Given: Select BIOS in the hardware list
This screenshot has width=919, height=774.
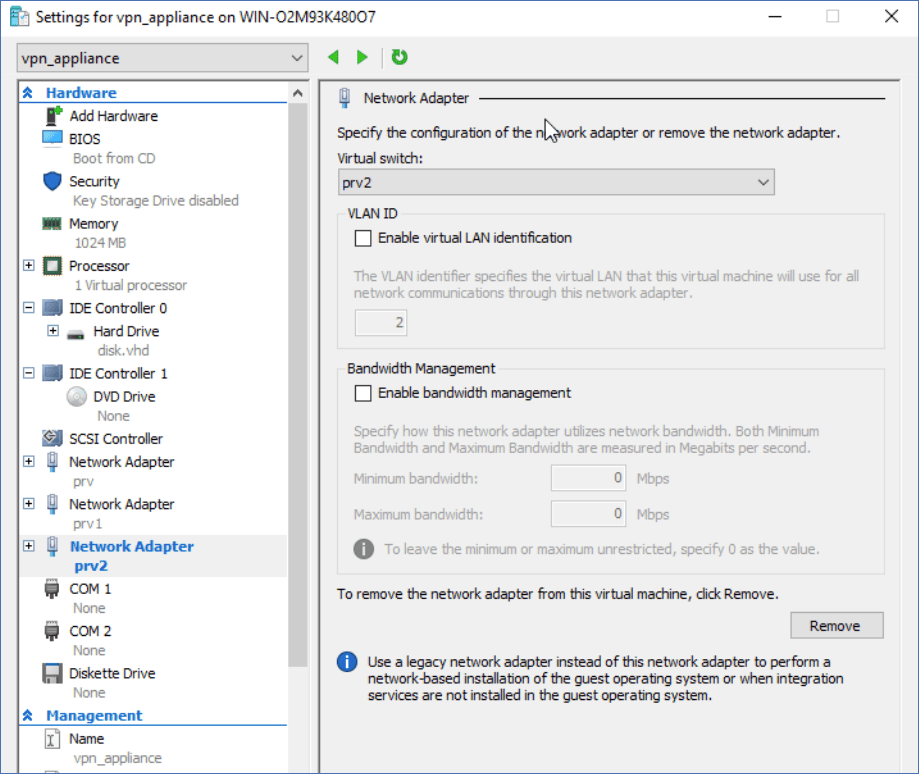Looking at the screenshot, I should point(84,139).
